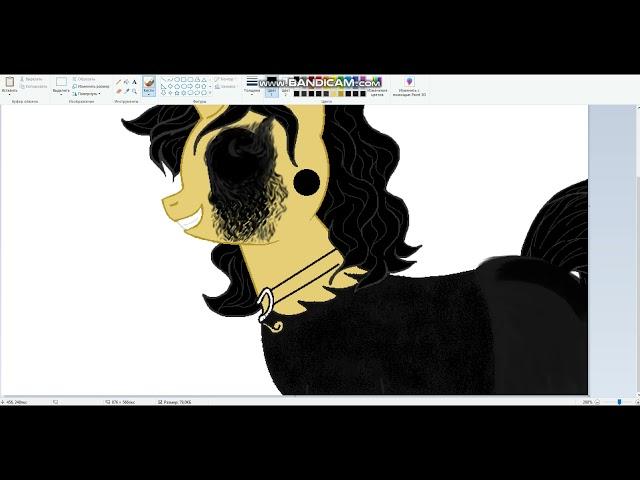Click the Paste clipboard icon
This screenshot has height=480, width=640.
[9, 82]
